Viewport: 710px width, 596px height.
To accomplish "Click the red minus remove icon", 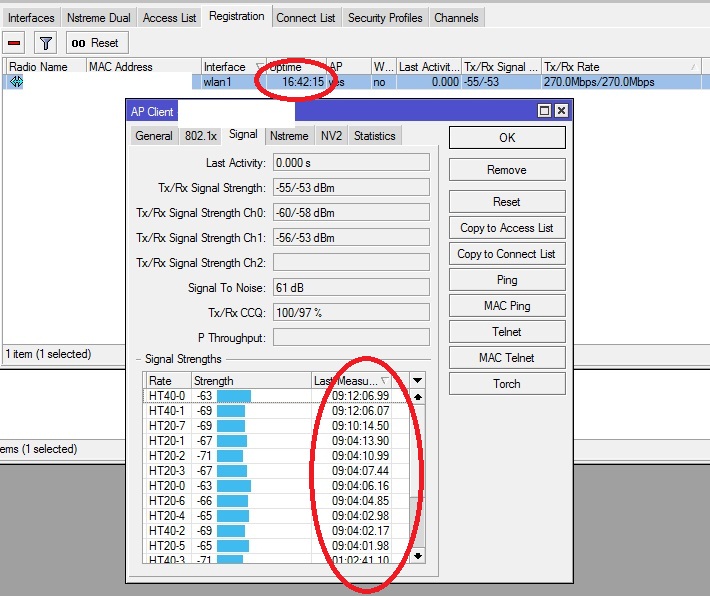I will tap(14, 43).
